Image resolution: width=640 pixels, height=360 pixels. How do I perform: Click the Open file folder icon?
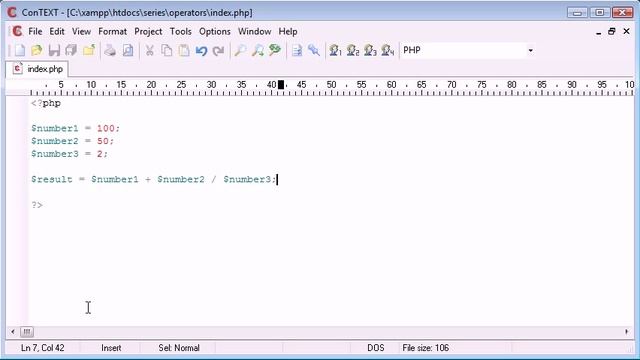click(x=37, y=51)
